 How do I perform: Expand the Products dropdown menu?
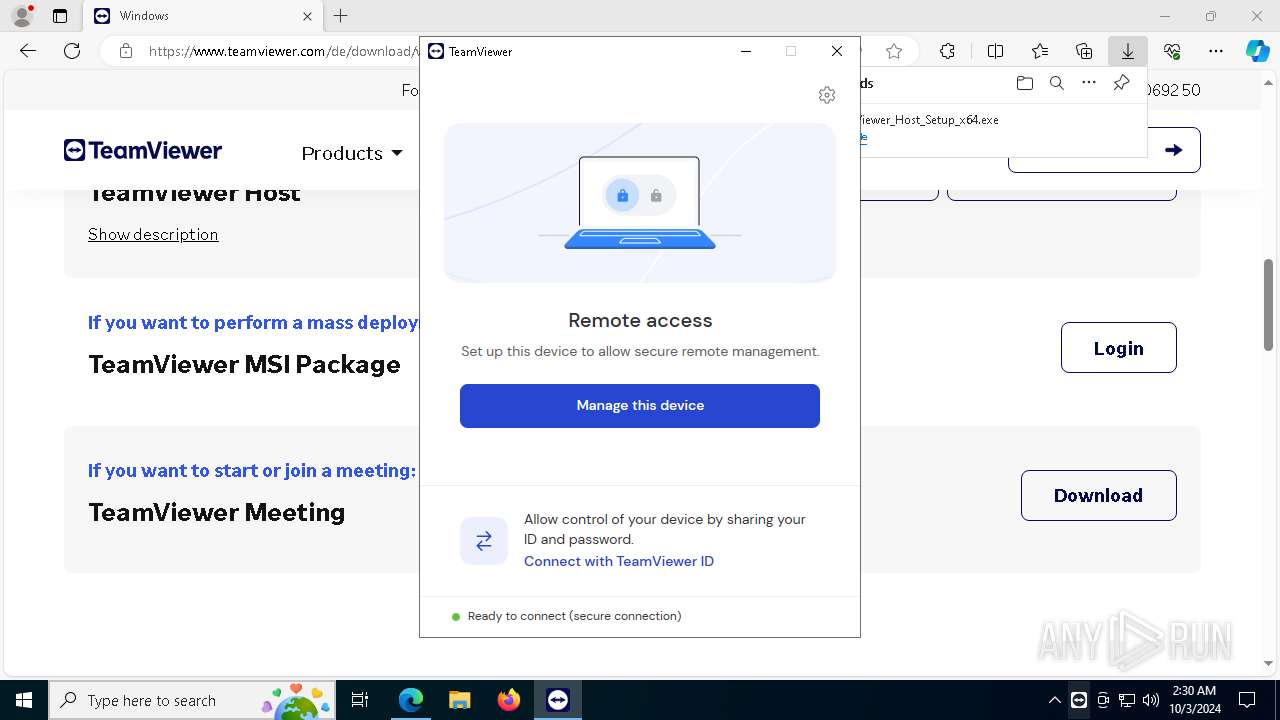click(352, 153)
